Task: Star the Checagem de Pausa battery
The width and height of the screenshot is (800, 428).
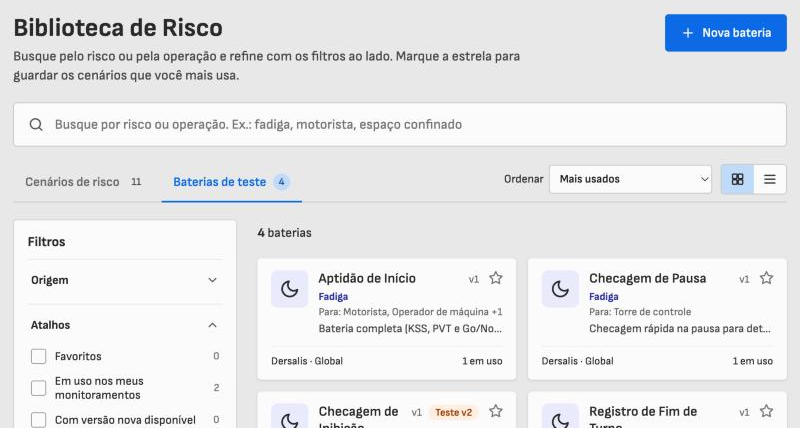Action: click(x=766, y=278)
